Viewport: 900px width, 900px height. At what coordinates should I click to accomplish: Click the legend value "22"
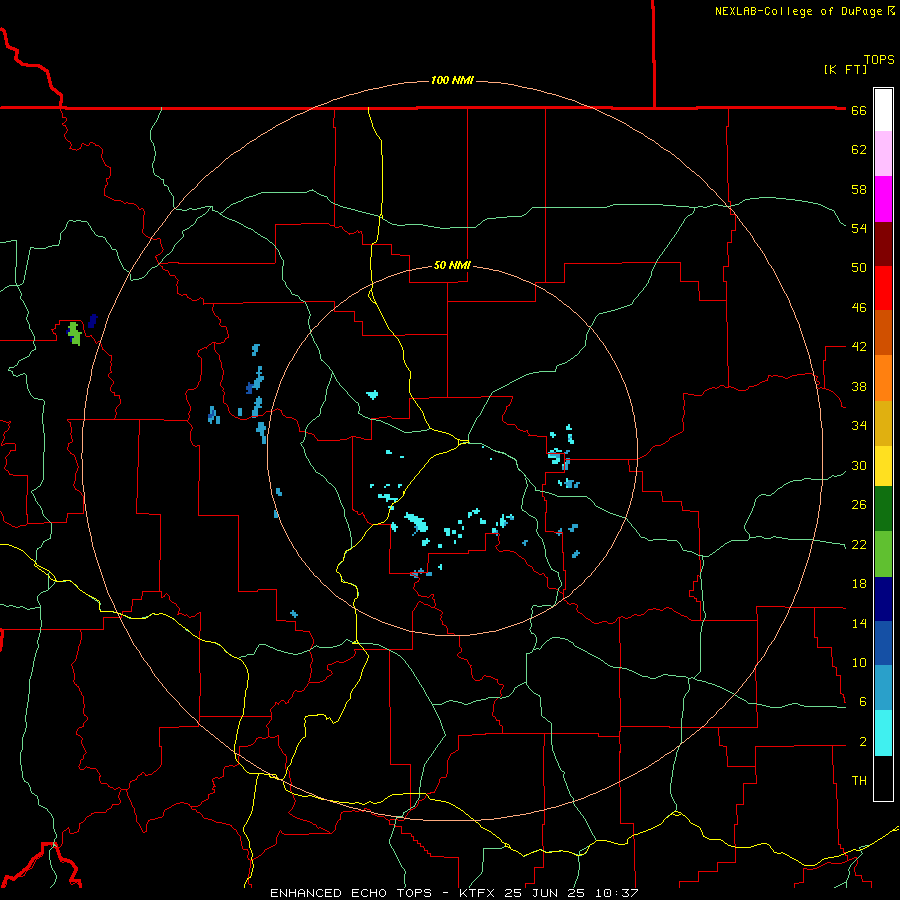[859, 544]
